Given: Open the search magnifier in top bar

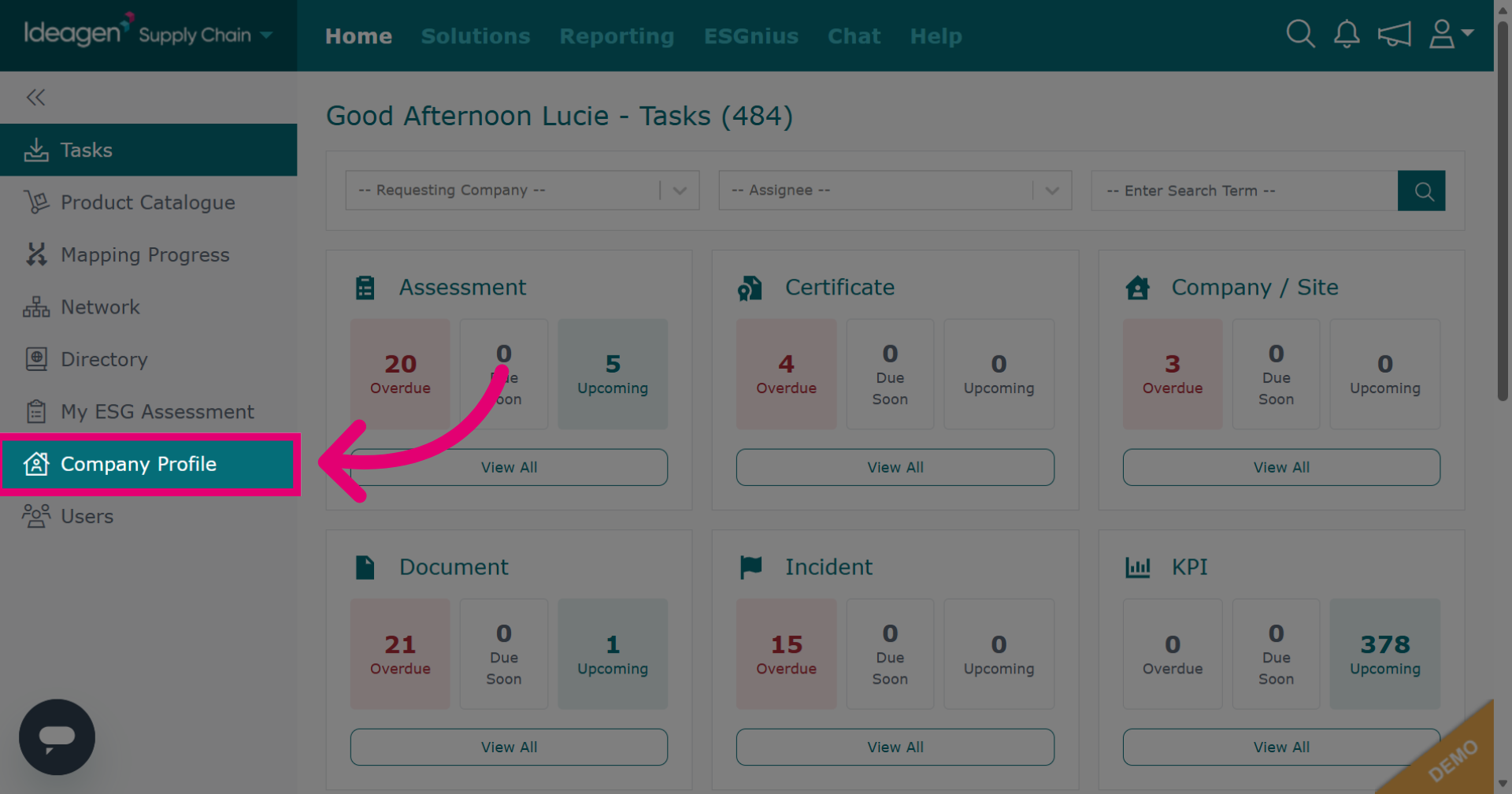Looking at the screenshot, I should point(1300,34).
